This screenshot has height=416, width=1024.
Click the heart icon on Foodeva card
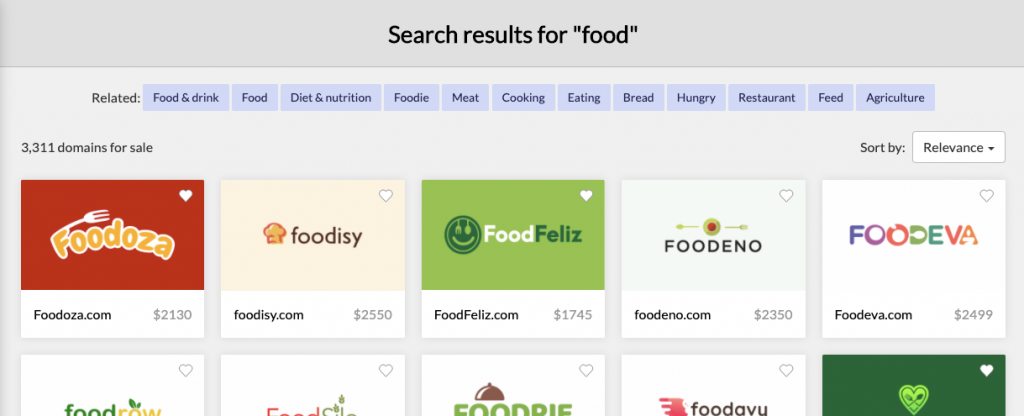click(x=986, y=195)
